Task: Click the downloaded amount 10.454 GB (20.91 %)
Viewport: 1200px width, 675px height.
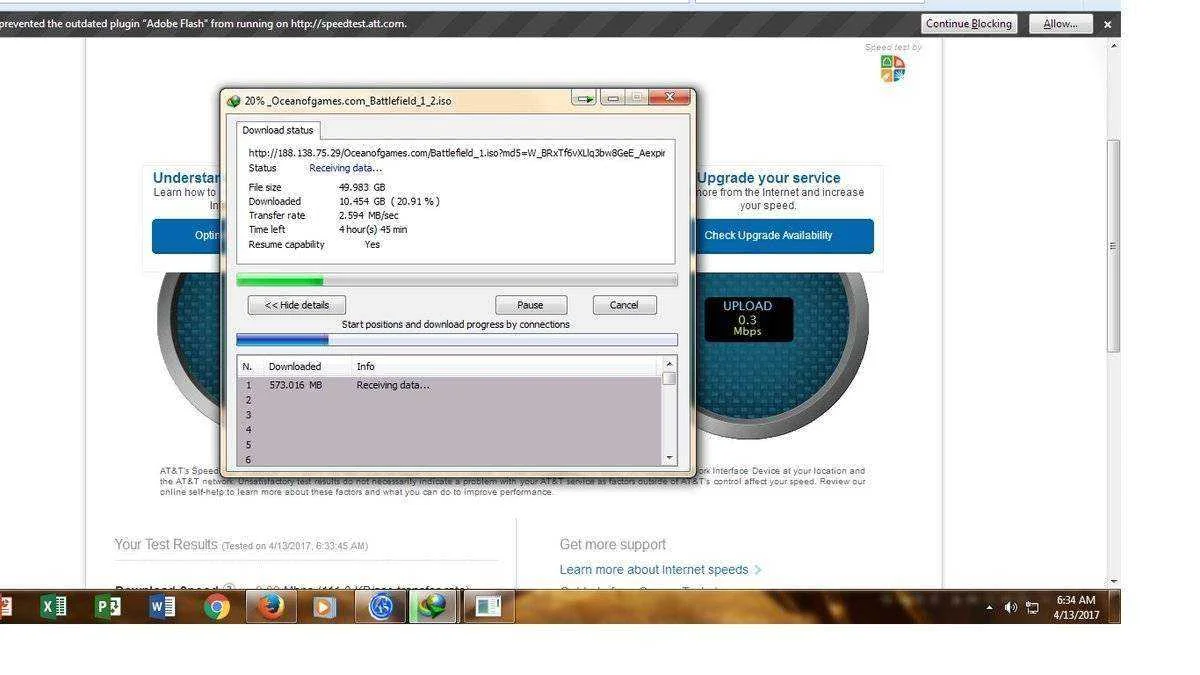Action: pos(389,201)
